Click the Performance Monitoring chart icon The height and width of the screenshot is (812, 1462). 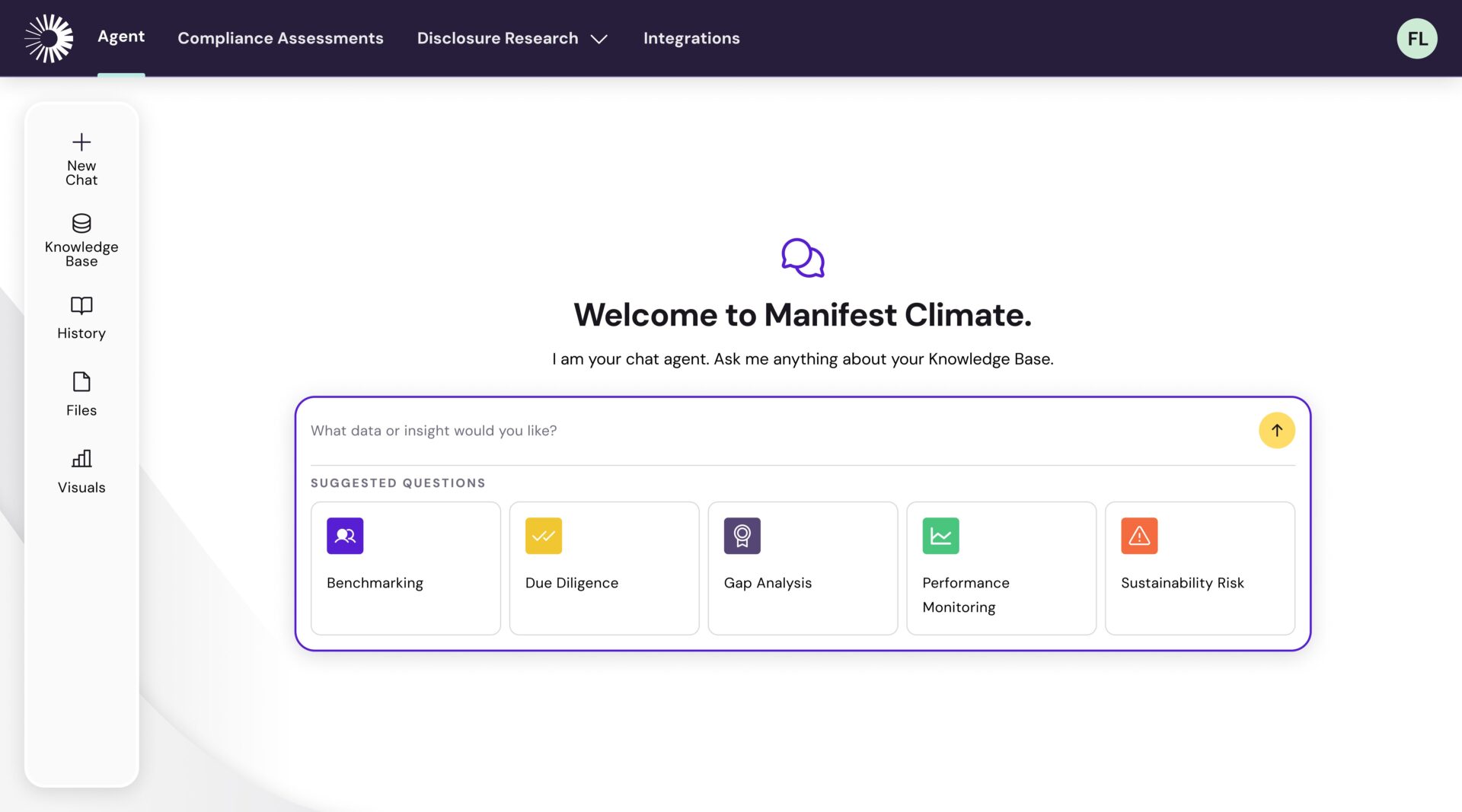[x=941, y=536]
